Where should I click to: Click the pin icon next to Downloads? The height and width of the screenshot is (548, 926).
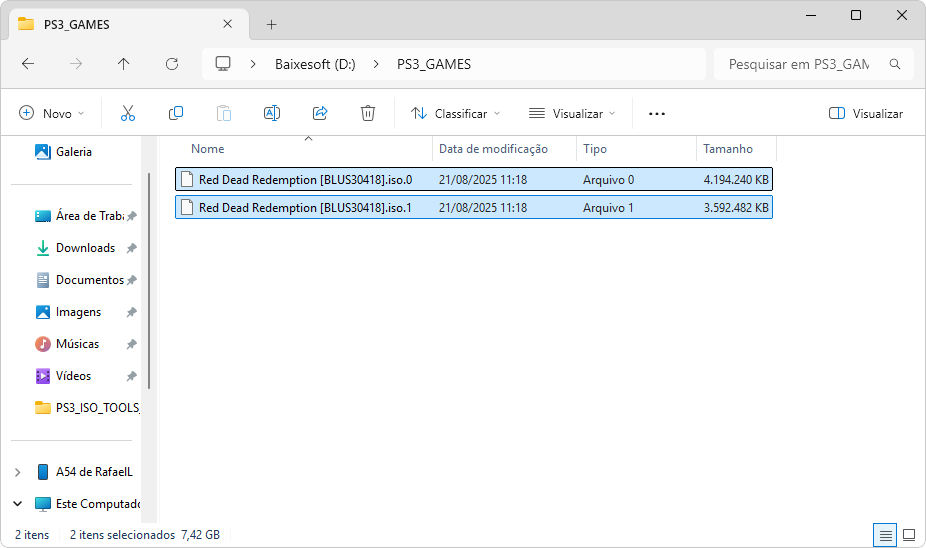132,248
